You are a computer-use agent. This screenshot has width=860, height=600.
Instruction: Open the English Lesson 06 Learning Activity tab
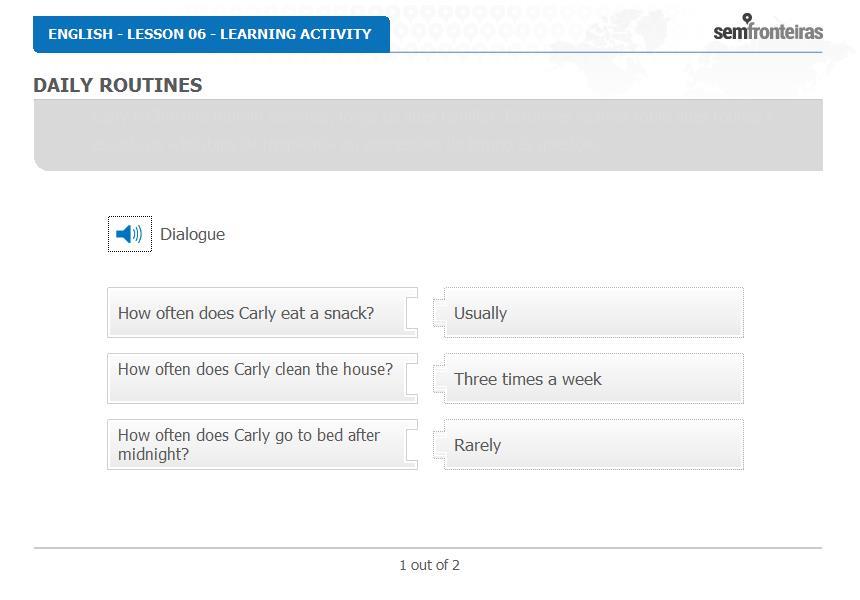[x=211, y=34]
